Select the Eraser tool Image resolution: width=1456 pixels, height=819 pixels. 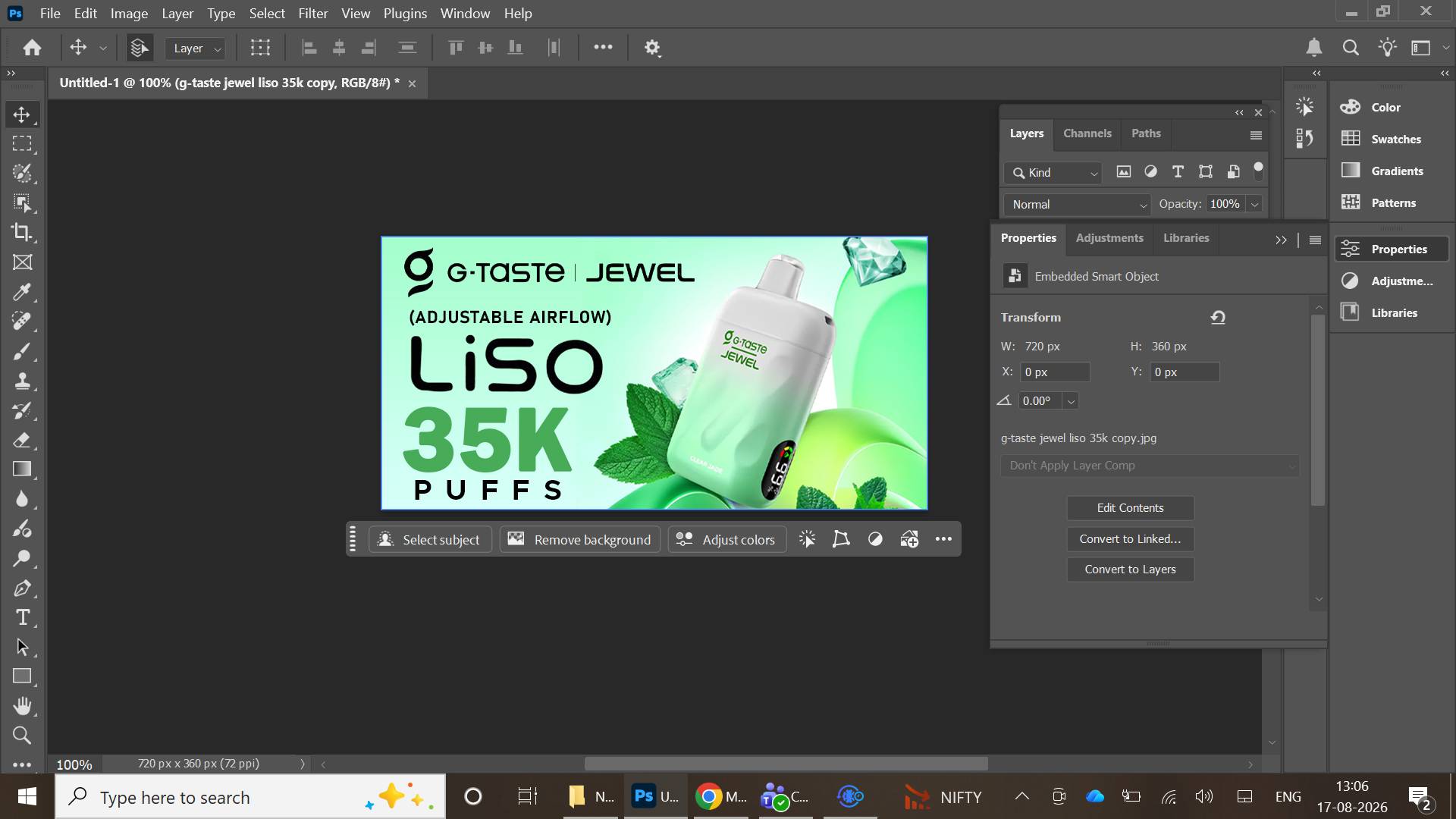22,440
